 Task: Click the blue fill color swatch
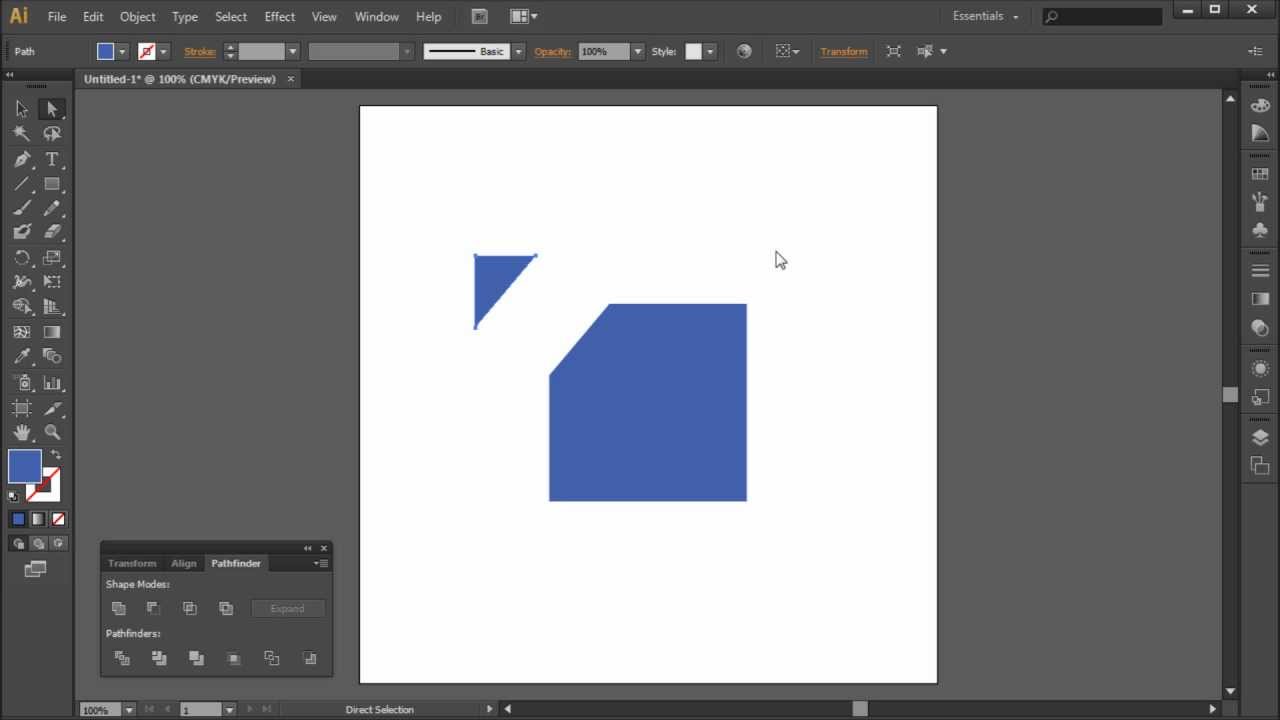[104, 51]
